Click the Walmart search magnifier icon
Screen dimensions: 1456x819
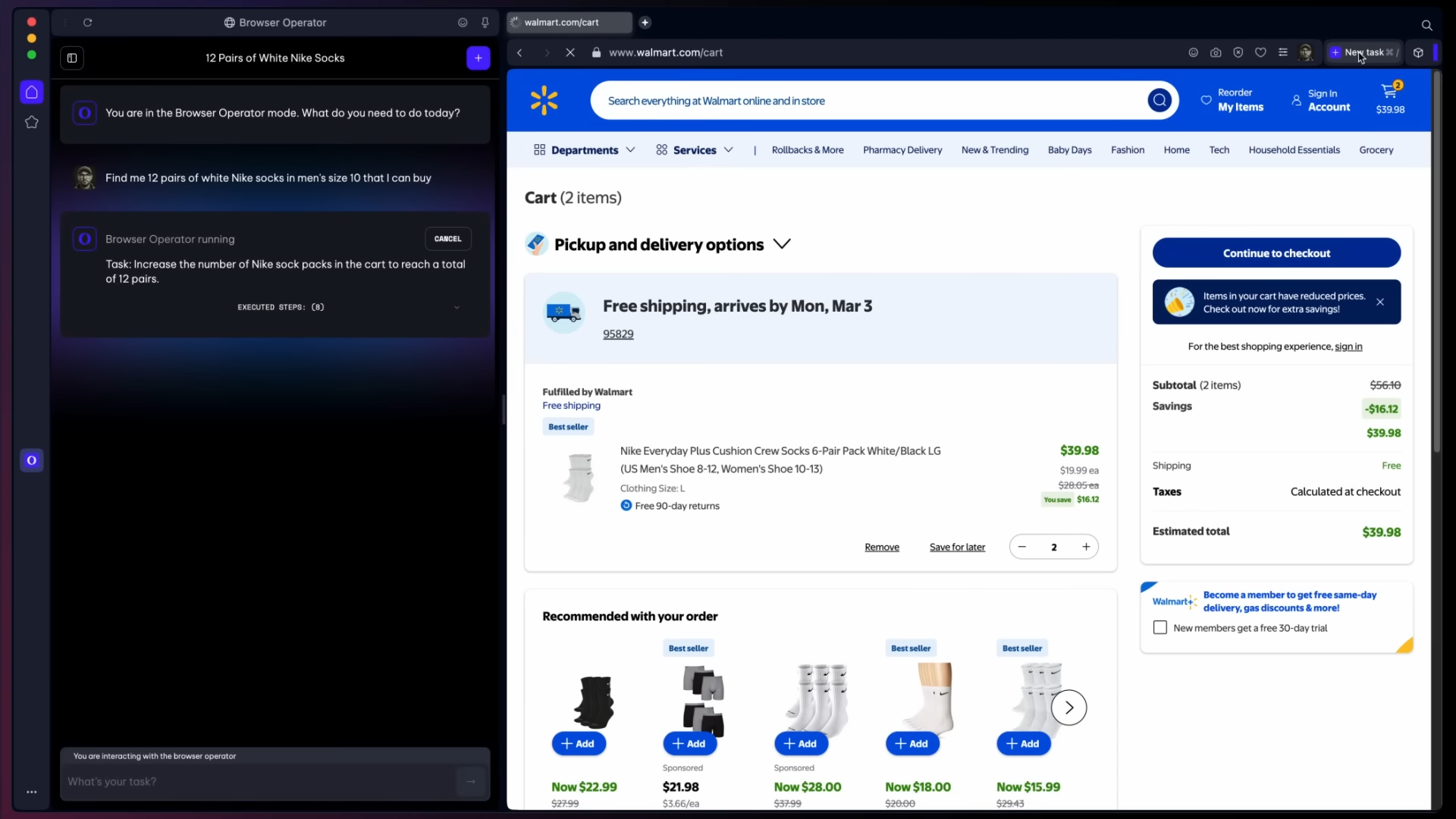[x=1159, y=100]
